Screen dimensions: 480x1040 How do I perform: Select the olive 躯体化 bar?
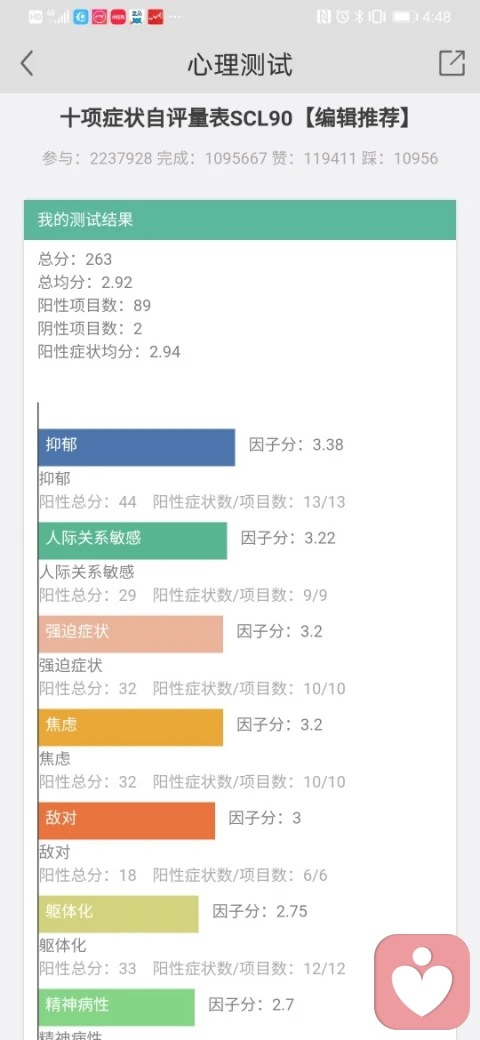pyautogui.click(x=118, y=914)
